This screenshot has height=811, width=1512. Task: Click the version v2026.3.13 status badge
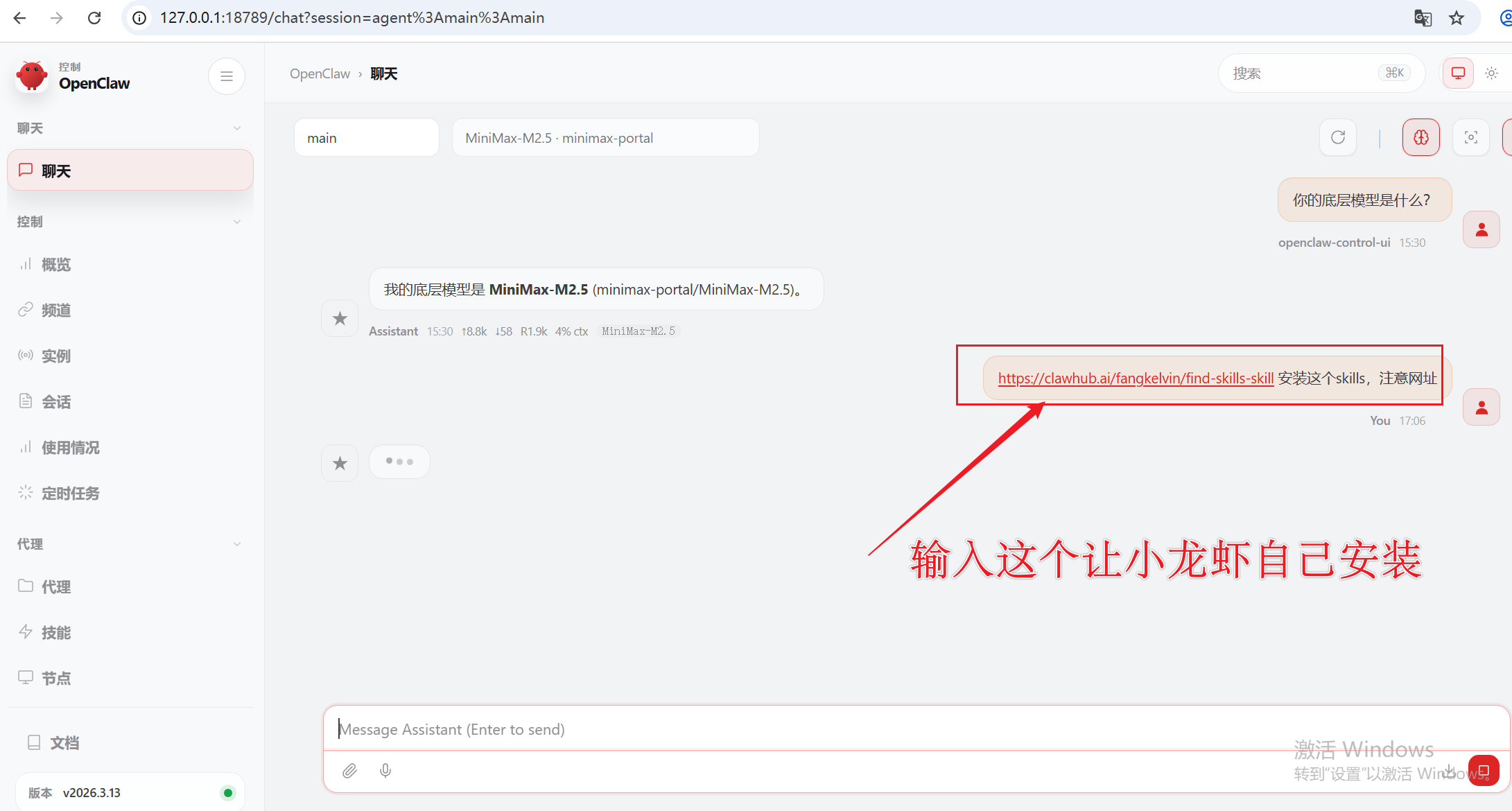130,792
